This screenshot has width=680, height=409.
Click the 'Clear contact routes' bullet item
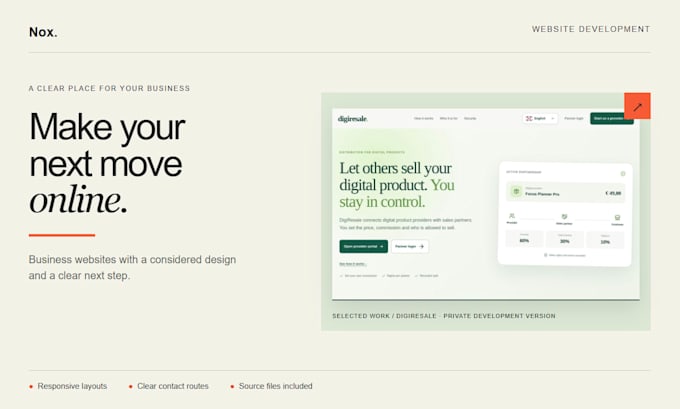point(169,386)
